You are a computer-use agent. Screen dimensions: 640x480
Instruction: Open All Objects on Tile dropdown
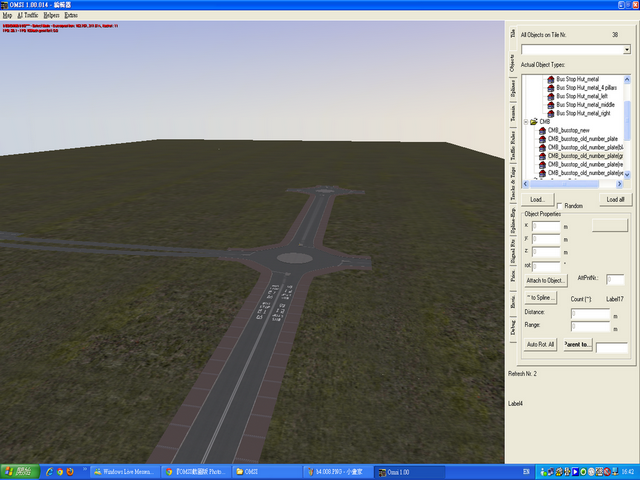pos(627,50)
